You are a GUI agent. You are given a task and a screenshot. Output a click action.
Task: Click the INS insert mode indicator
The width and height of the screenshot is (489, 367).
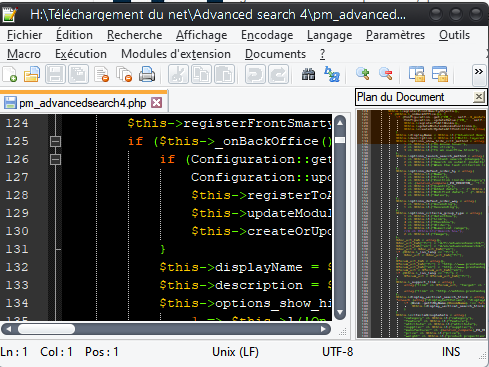pyautogui.click(x=451, y=352)
